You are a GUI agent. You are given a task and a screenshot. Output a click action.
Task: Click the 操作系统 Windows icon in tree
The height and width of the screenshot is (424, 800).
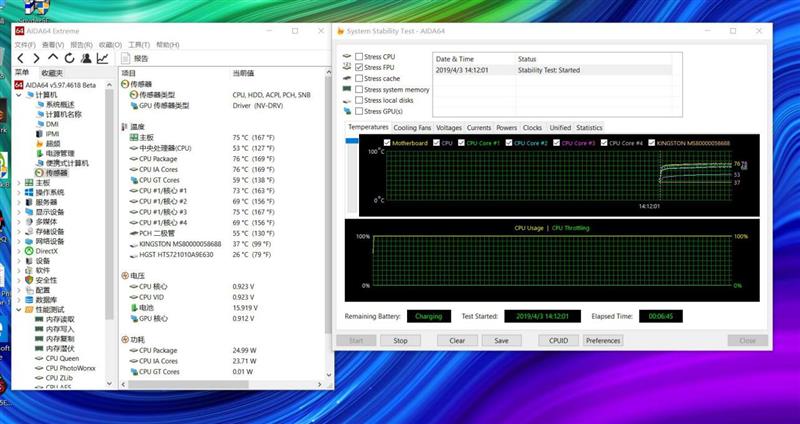click(30, 192)
